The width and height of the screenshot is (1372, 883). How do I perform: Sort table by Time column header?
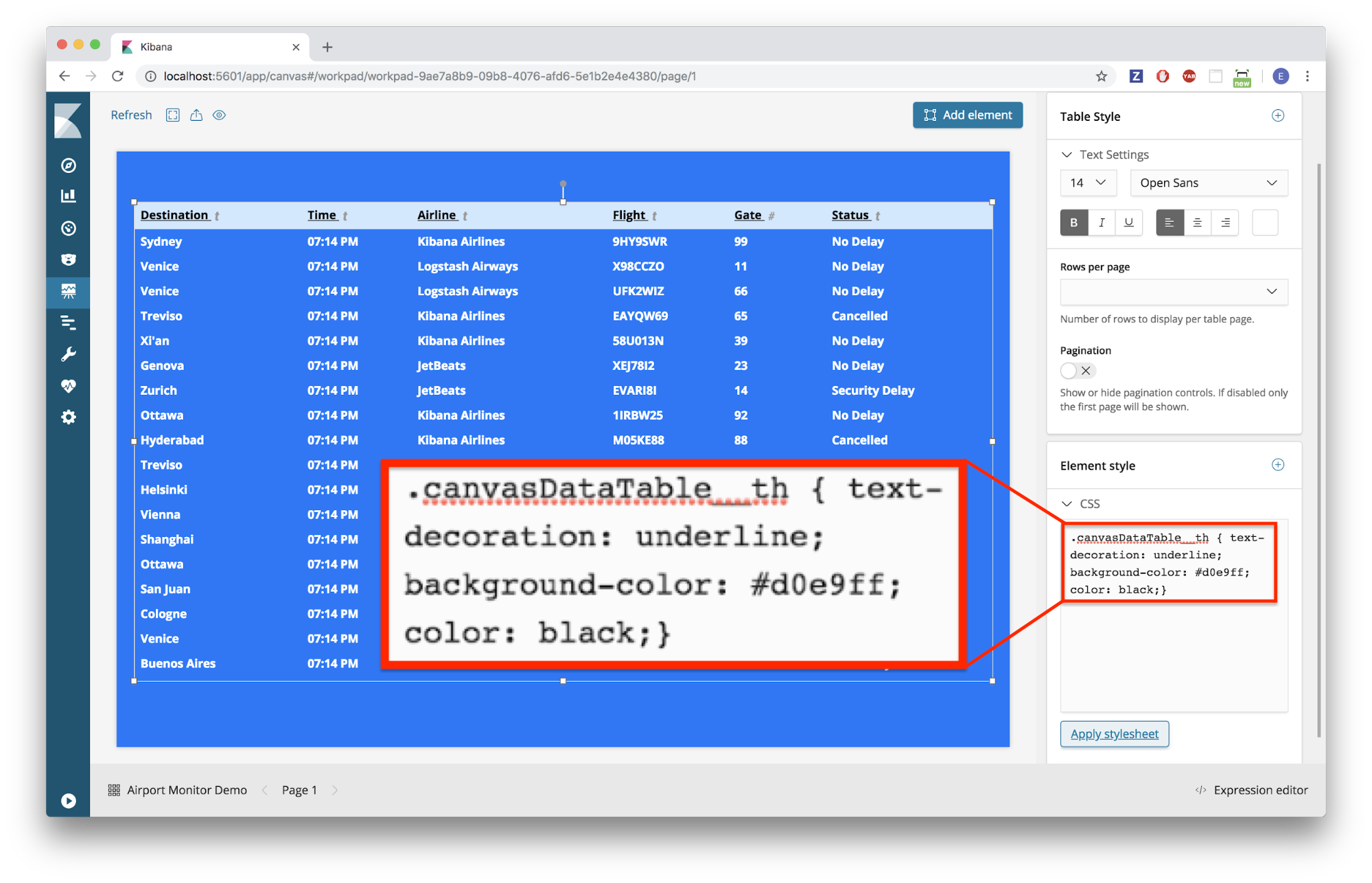pyautogui.click(x=327, y=215)
